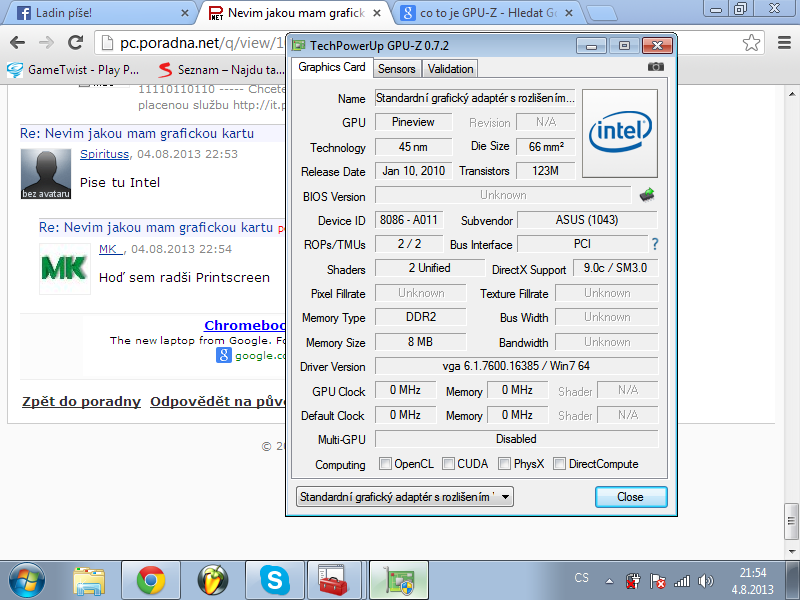
Task: Open the Validation tab
Action: (450, 69)
